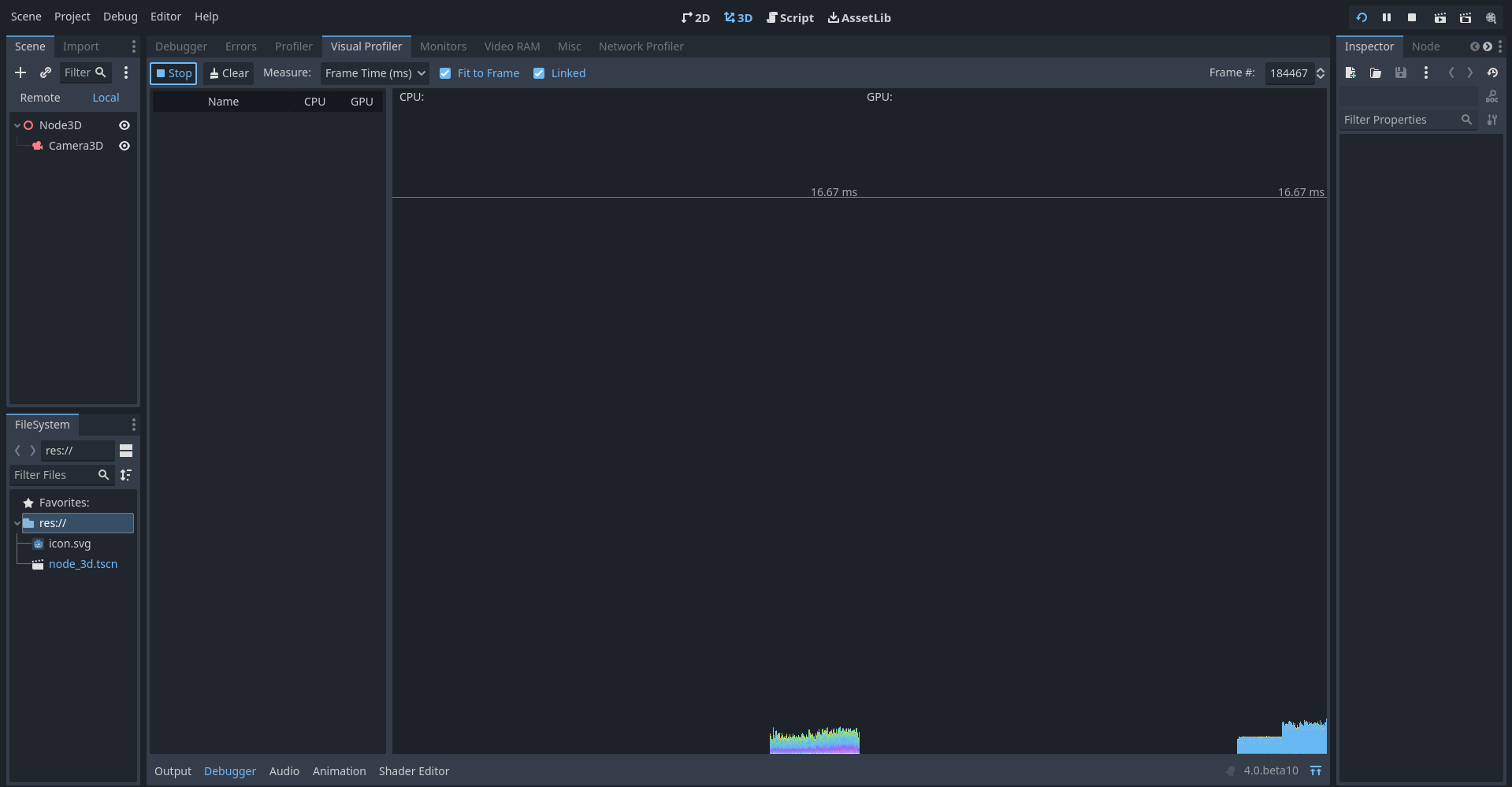Save the current resource in the Inspector
Screen dimensions: 1512x787
point(1400,72)
